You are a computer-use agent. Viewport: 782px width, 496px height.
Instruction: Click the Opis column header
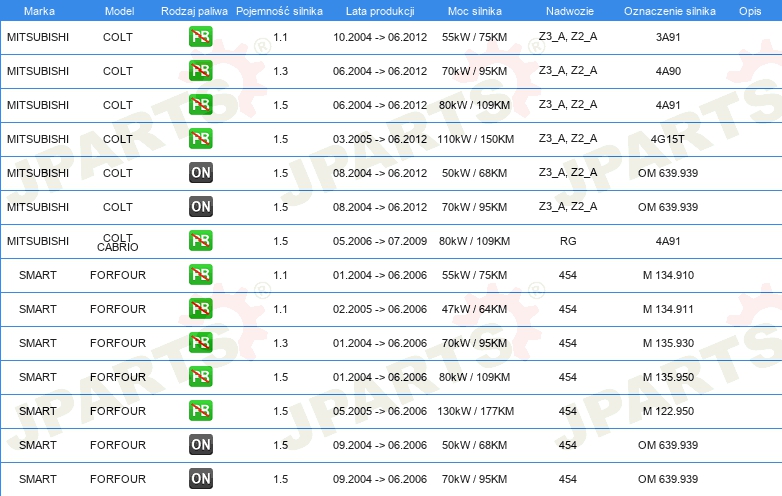pyautogui.click(x=750, y=11)
